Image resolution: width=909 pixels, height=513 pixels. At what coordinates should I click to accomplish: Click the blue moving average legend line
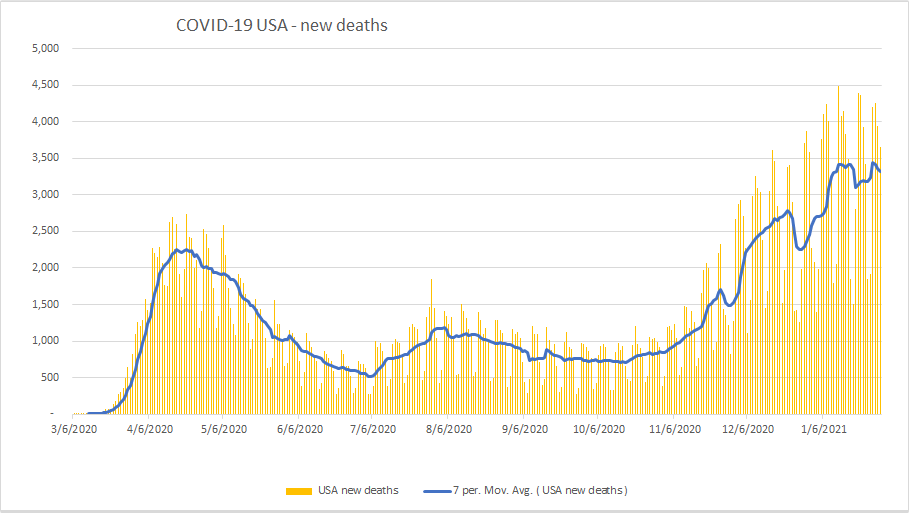pos(437,491)
